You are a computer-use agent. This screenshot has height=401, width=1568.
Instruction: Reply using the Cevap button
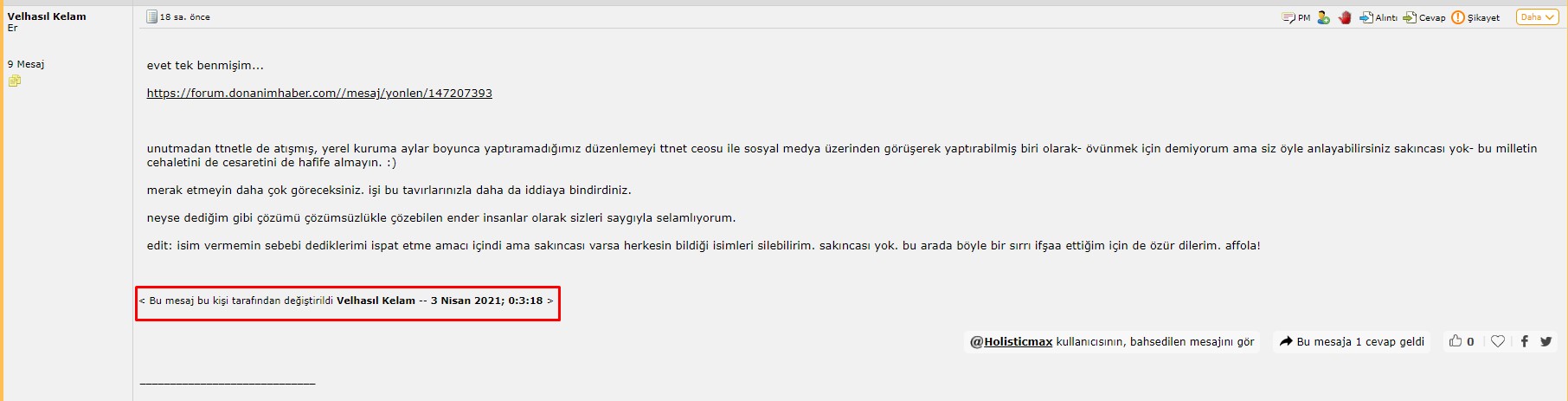[x=1424, y=17]
